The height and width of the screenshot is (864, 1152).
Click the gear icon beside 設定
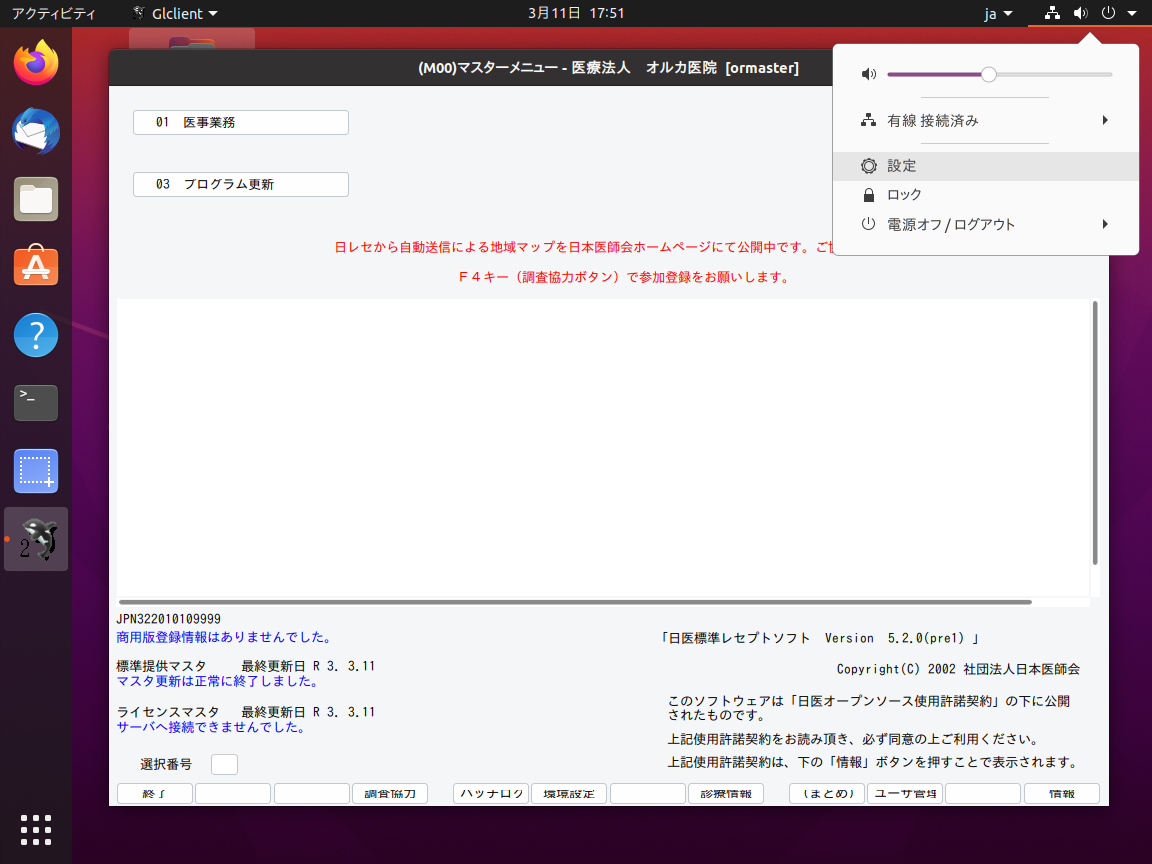[x=868, y=165]
